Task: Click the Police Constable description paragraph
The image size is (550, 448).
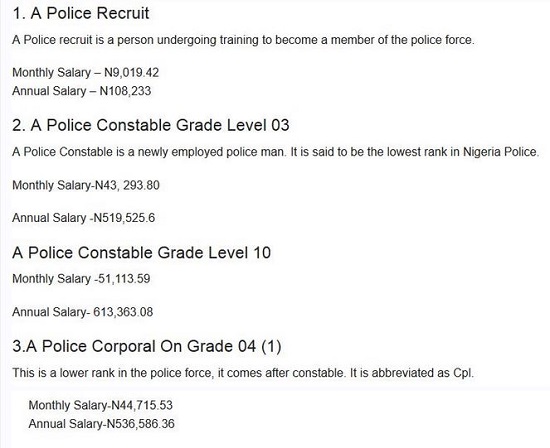Action: click(x=276, y=152)
